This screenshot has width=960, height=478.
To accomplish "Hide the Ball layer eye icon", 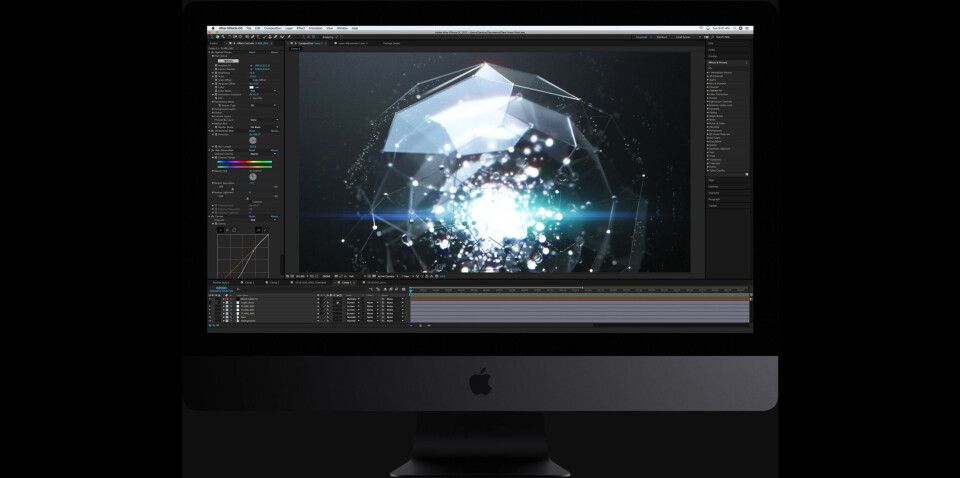I will 209,317.
